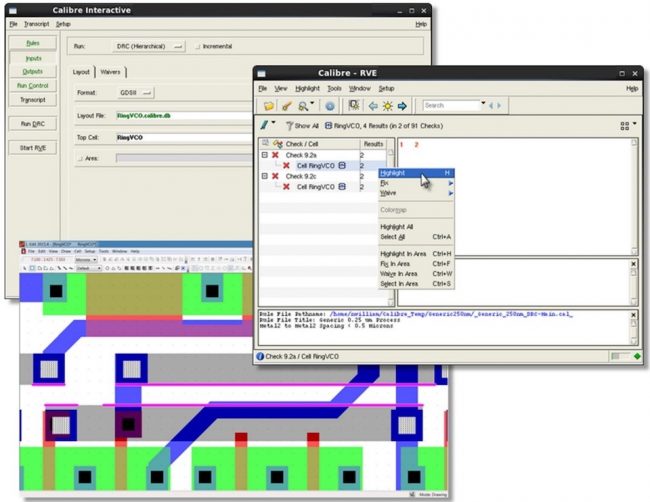This screenshot has height=502, width=650.
Task: Click the info icon in RVE status bar
Action: [x=260, y=356]
